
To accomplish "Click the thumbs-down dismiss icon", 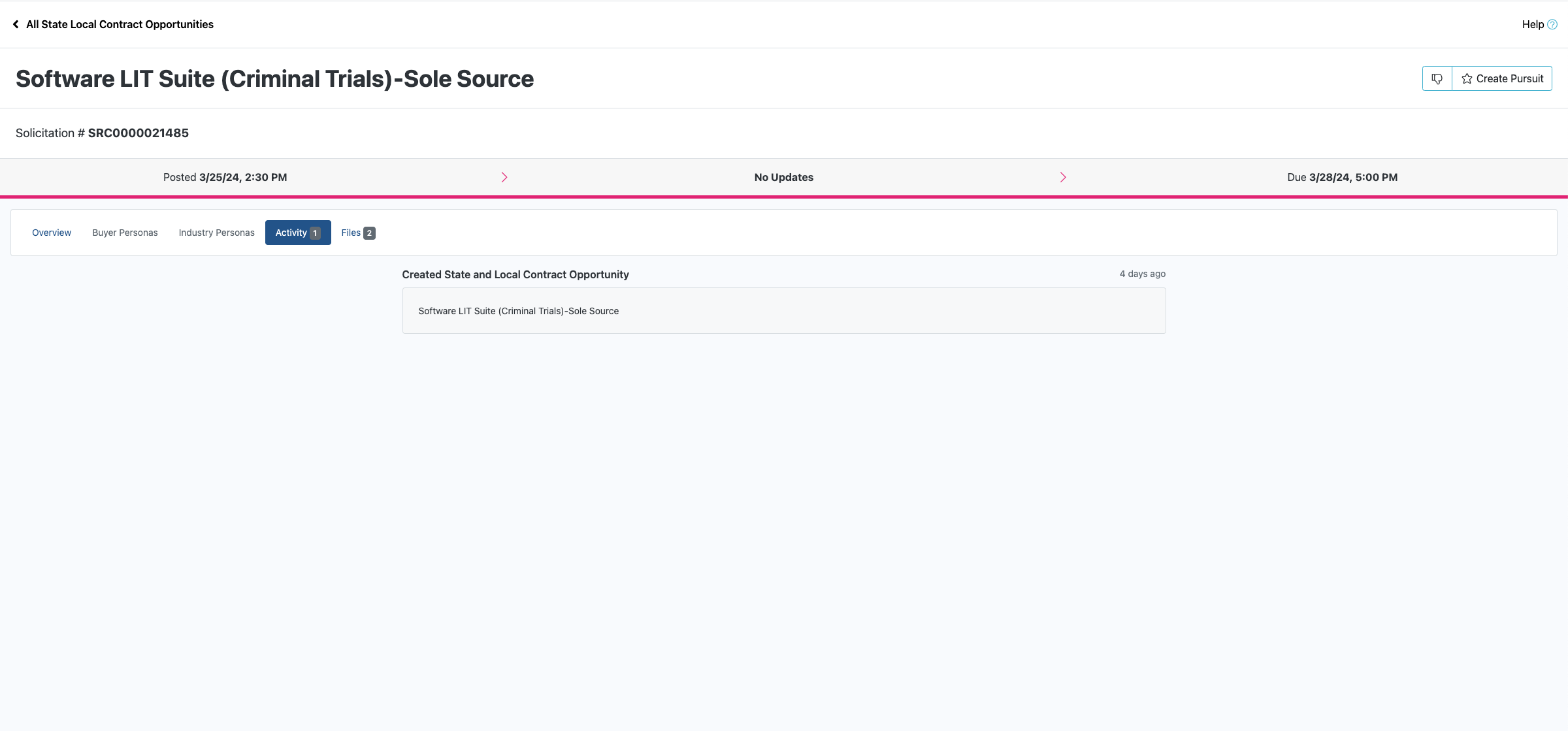I will pos(1437,78).
